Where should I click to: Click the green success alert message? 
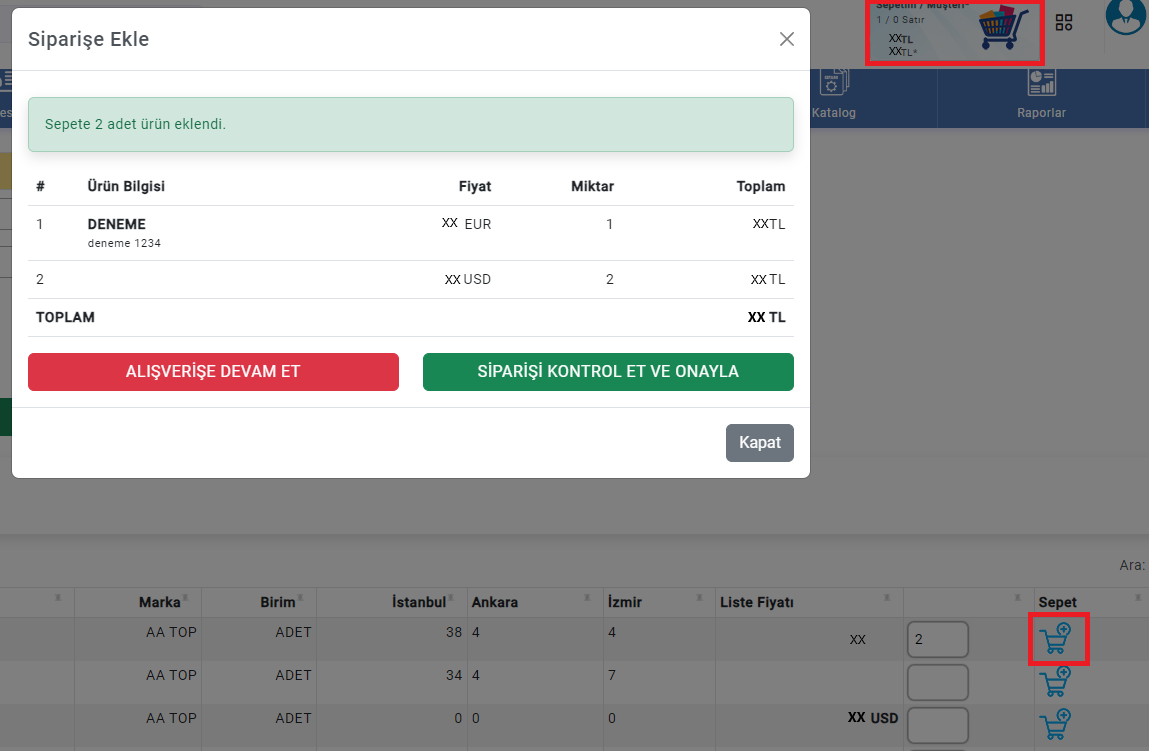pyautogui.click(x=410, y=124)
